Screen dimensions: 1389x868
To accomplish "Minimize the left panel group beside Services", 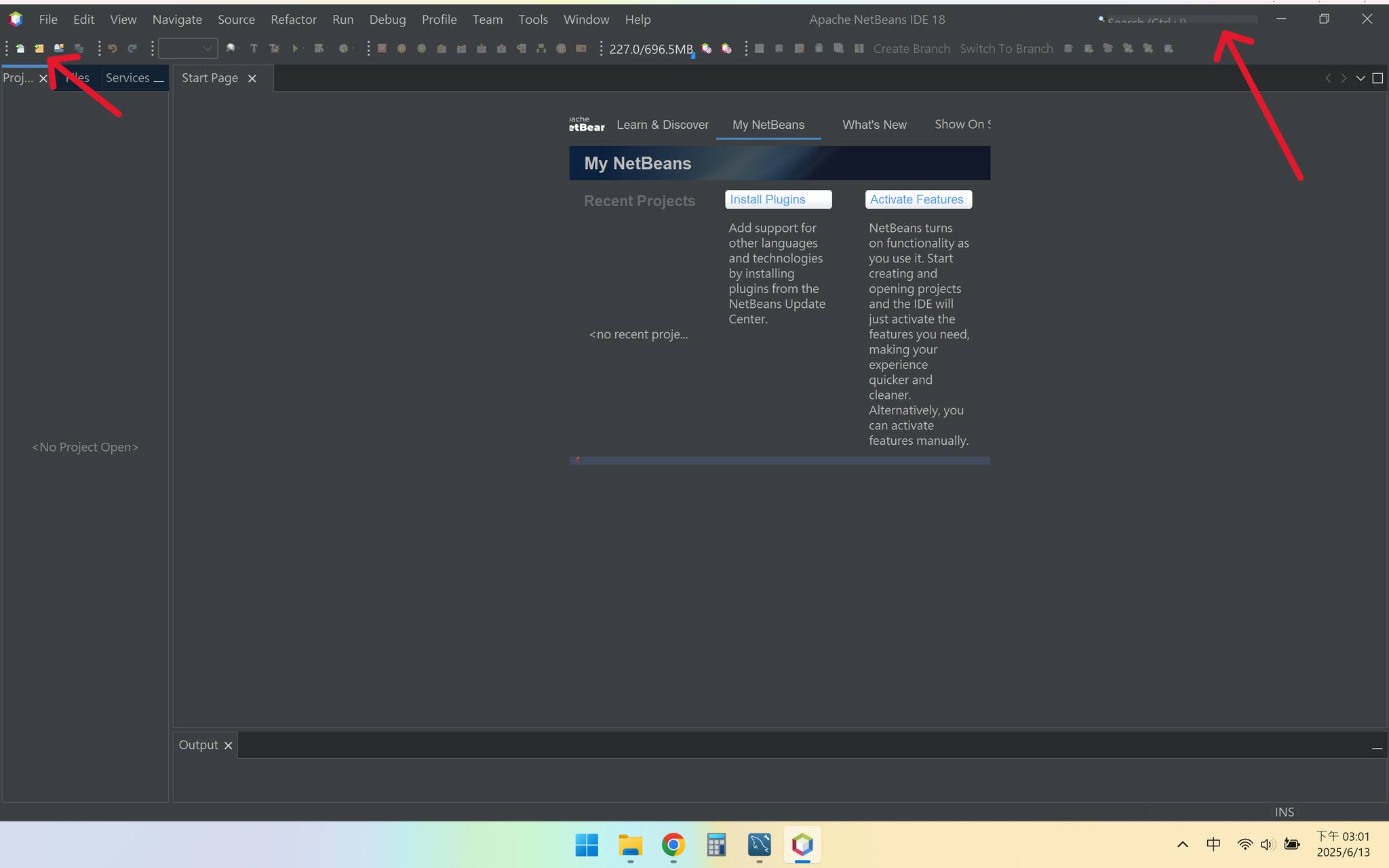I will click(159, 81).
